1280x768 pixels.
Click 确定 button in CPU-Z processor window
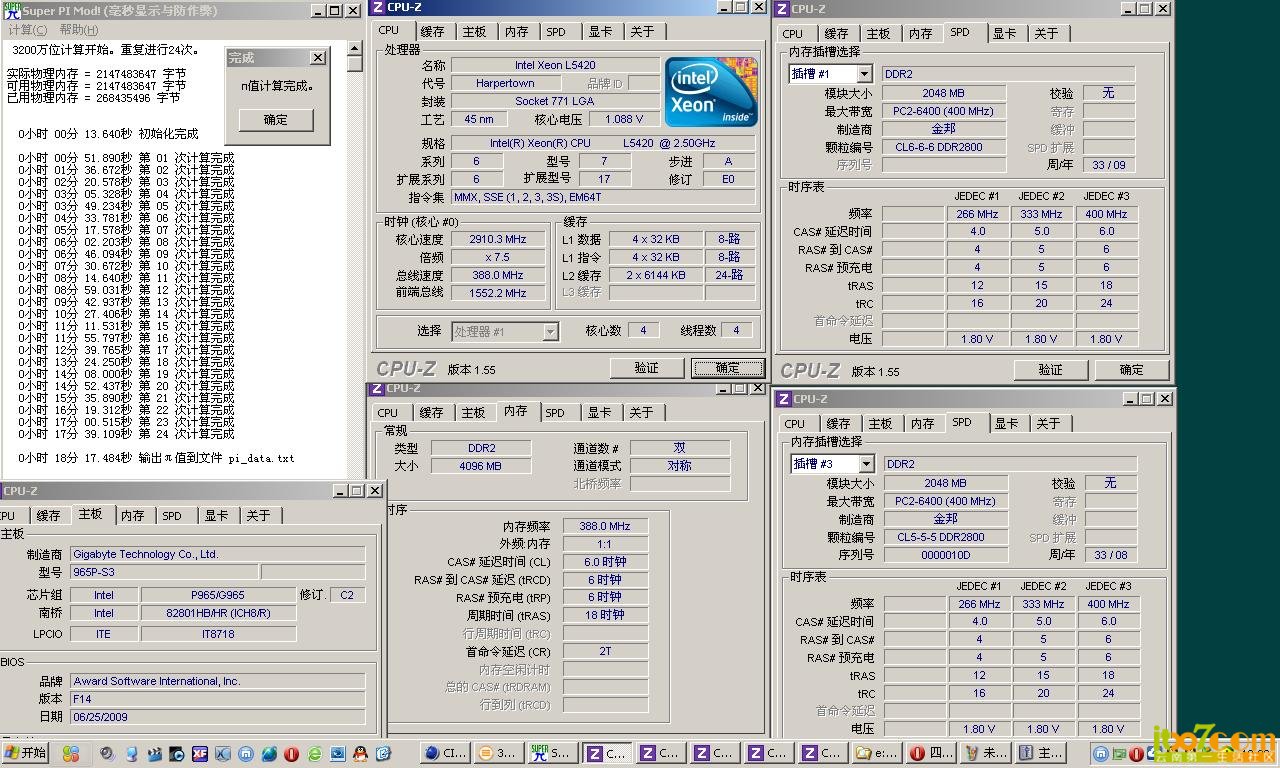(x=727, y=368)
